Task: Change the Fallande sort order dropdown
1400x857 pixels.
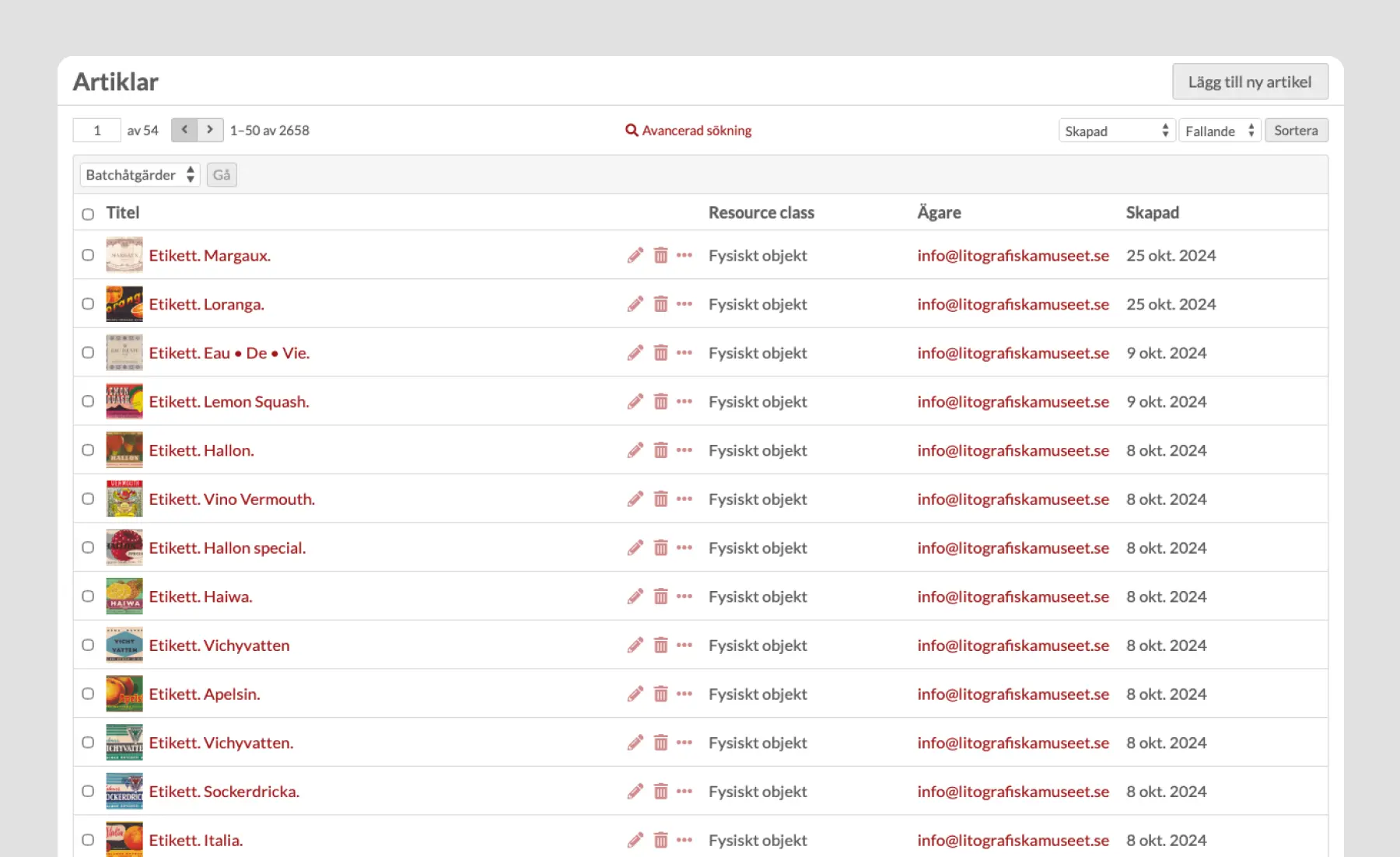Action: pyautogui.click(x=1219, y=131)
